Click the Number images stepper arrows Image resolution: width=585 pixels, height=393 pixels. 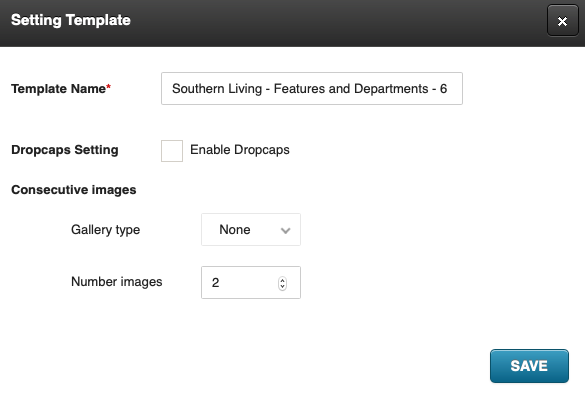pos(282,283)
